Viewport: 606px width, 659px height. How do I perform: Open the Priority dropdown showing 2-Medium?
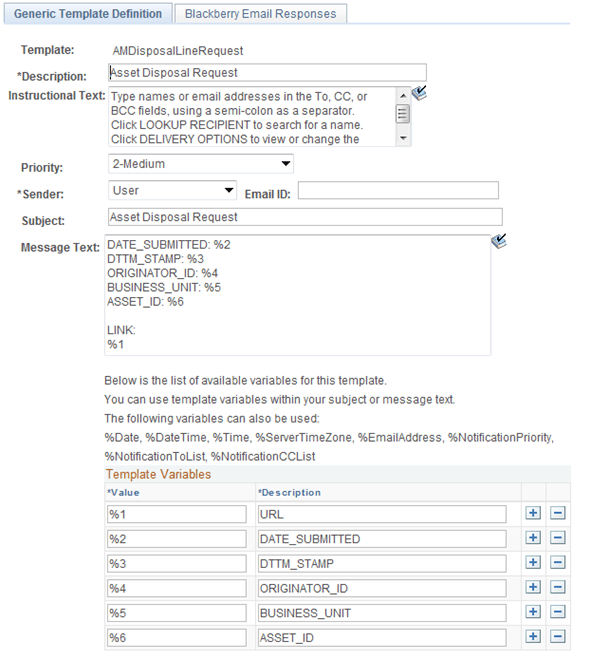[x=201, y=163]
